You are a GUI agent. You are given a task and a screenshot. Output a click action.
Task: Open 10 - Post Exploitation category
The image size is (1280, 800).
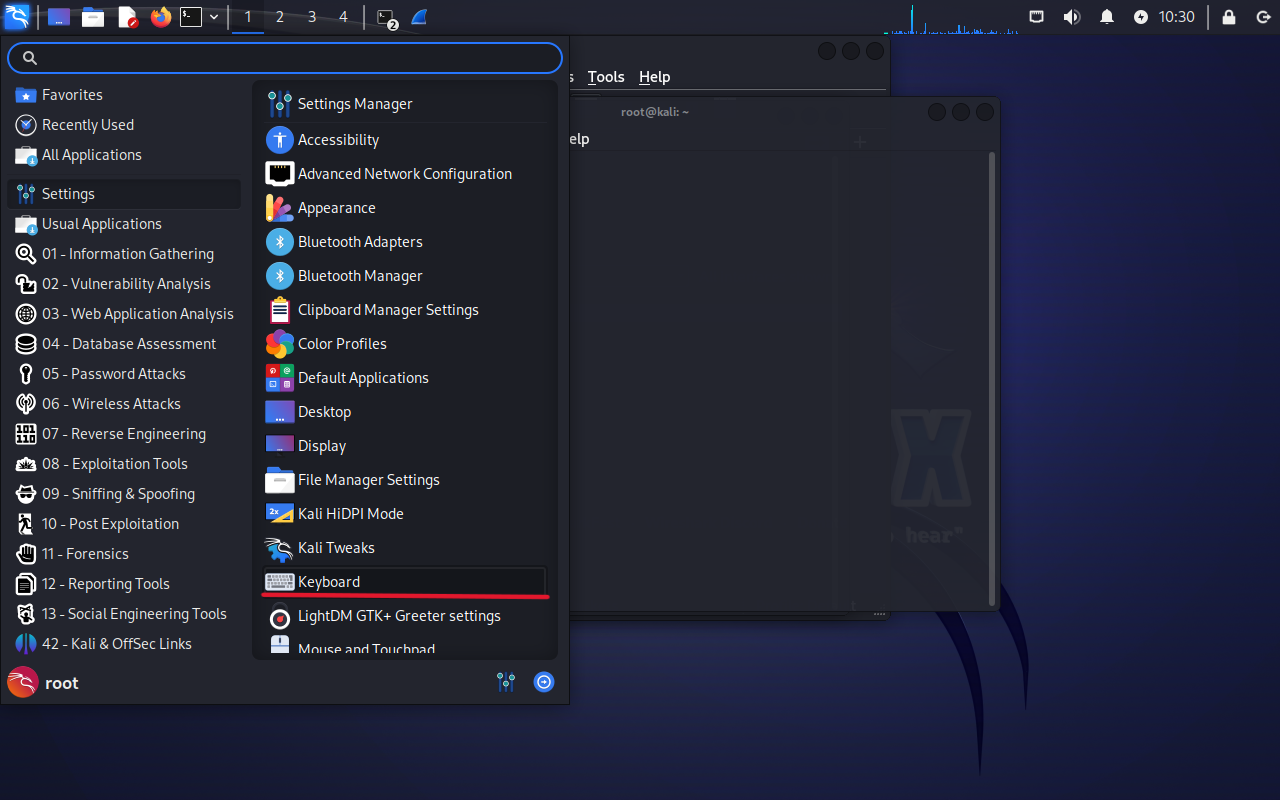coord(124,524)
